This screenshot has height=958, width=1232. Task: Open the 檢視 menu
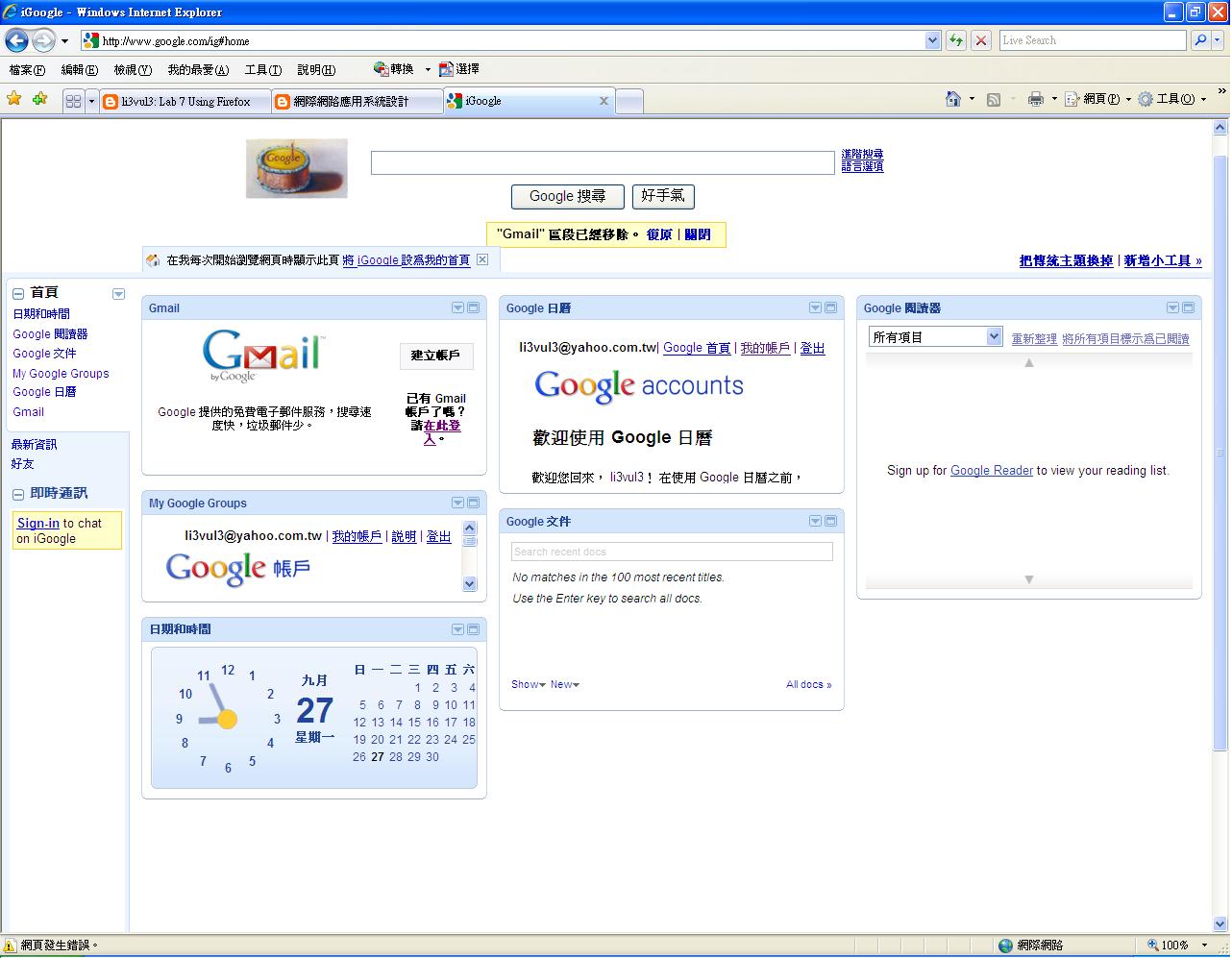click(x=133, y=70)
